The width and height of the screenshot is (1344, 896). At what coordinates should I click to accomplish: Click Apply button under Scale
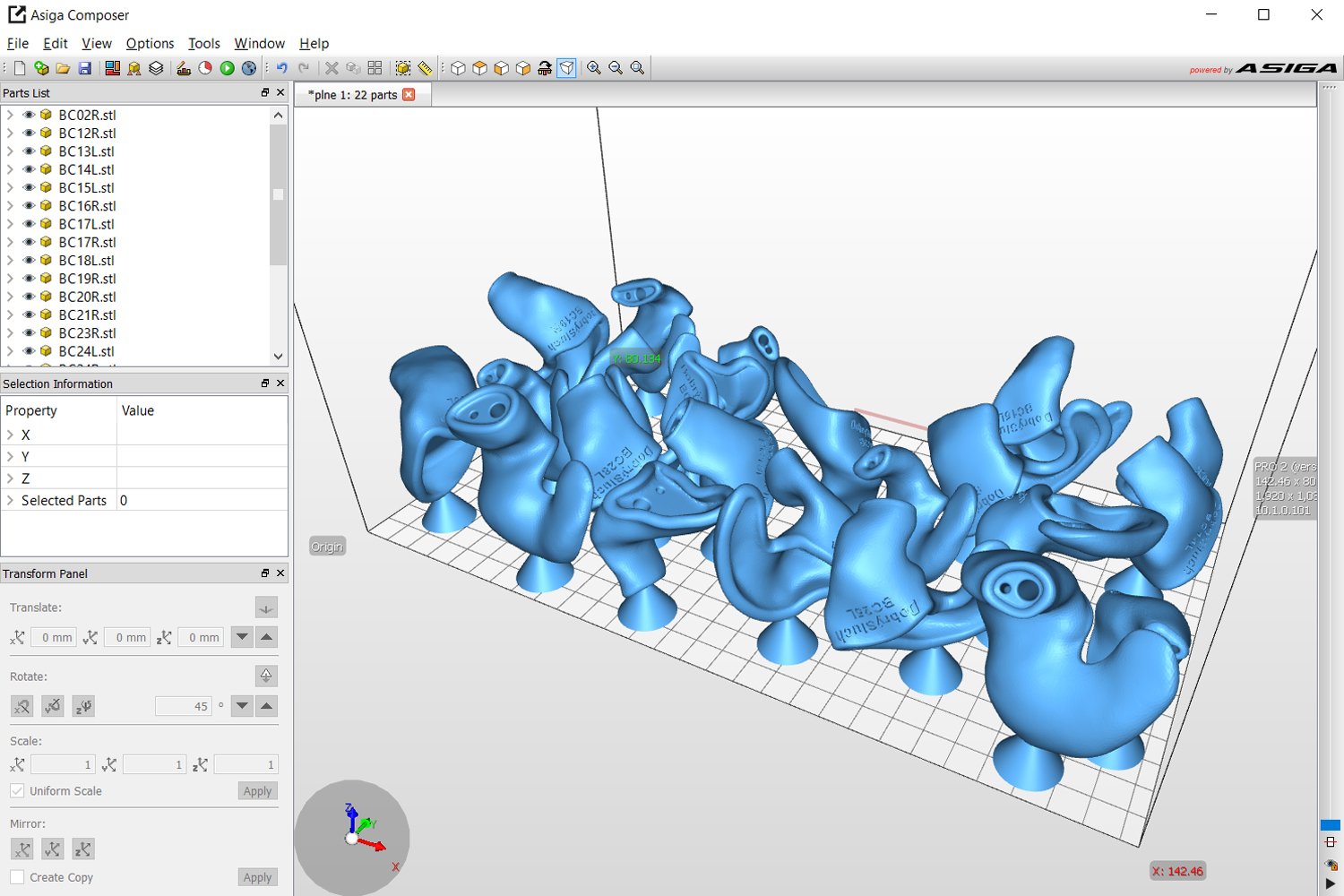point(257,791)
